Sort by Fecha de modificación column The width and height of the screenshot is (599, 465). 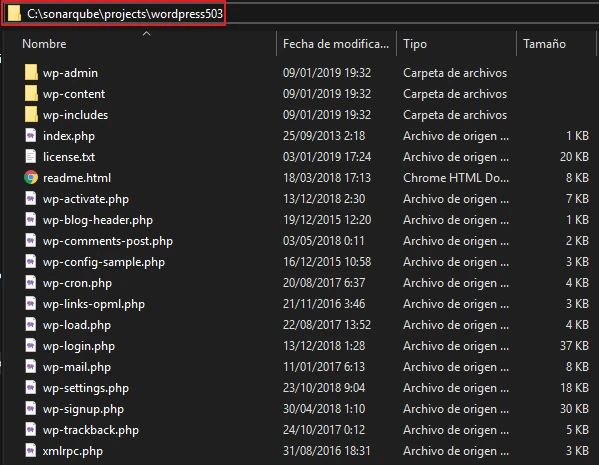(336, 44)
